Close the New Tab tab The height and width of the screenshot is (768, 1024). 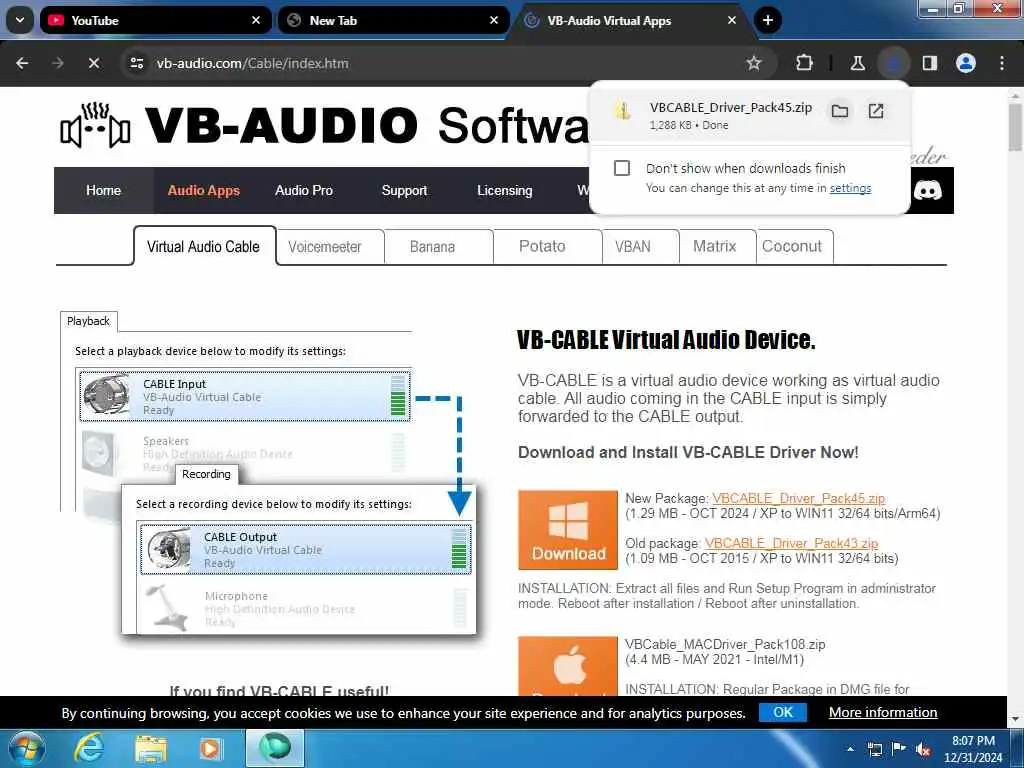pyautogui.click(x=494, y=20)
